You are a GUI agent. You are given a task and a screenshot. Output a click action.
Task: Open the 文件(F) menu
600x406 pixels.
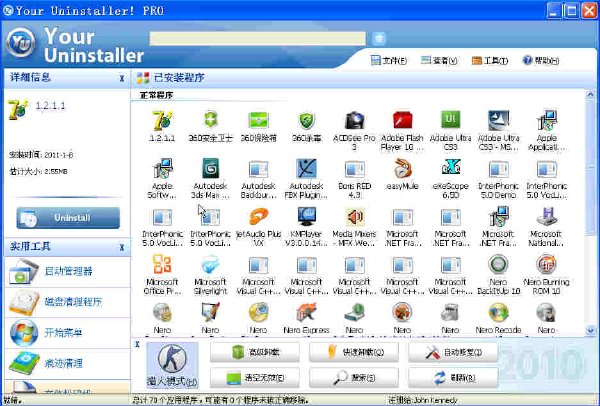[389, 60]
